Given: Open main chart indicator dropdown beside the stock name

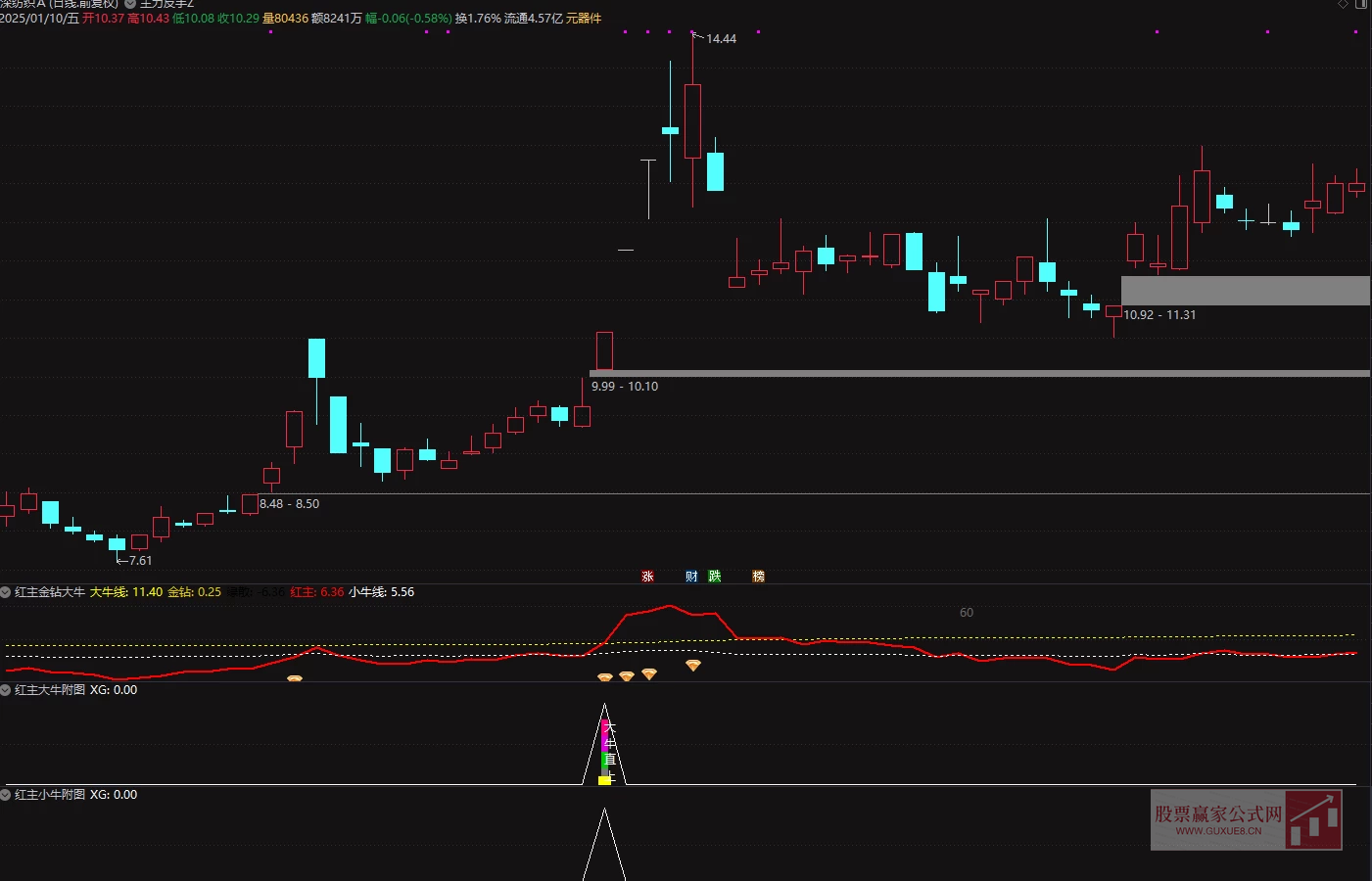Looking at the screenshot, I should (130, 4).
